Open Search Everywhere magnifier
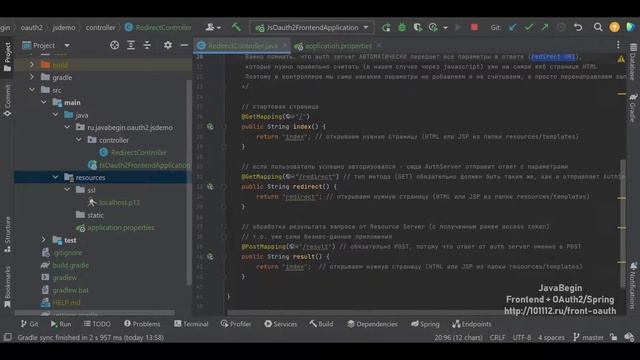Screen dimensions: 640x360 pos(598,27)
